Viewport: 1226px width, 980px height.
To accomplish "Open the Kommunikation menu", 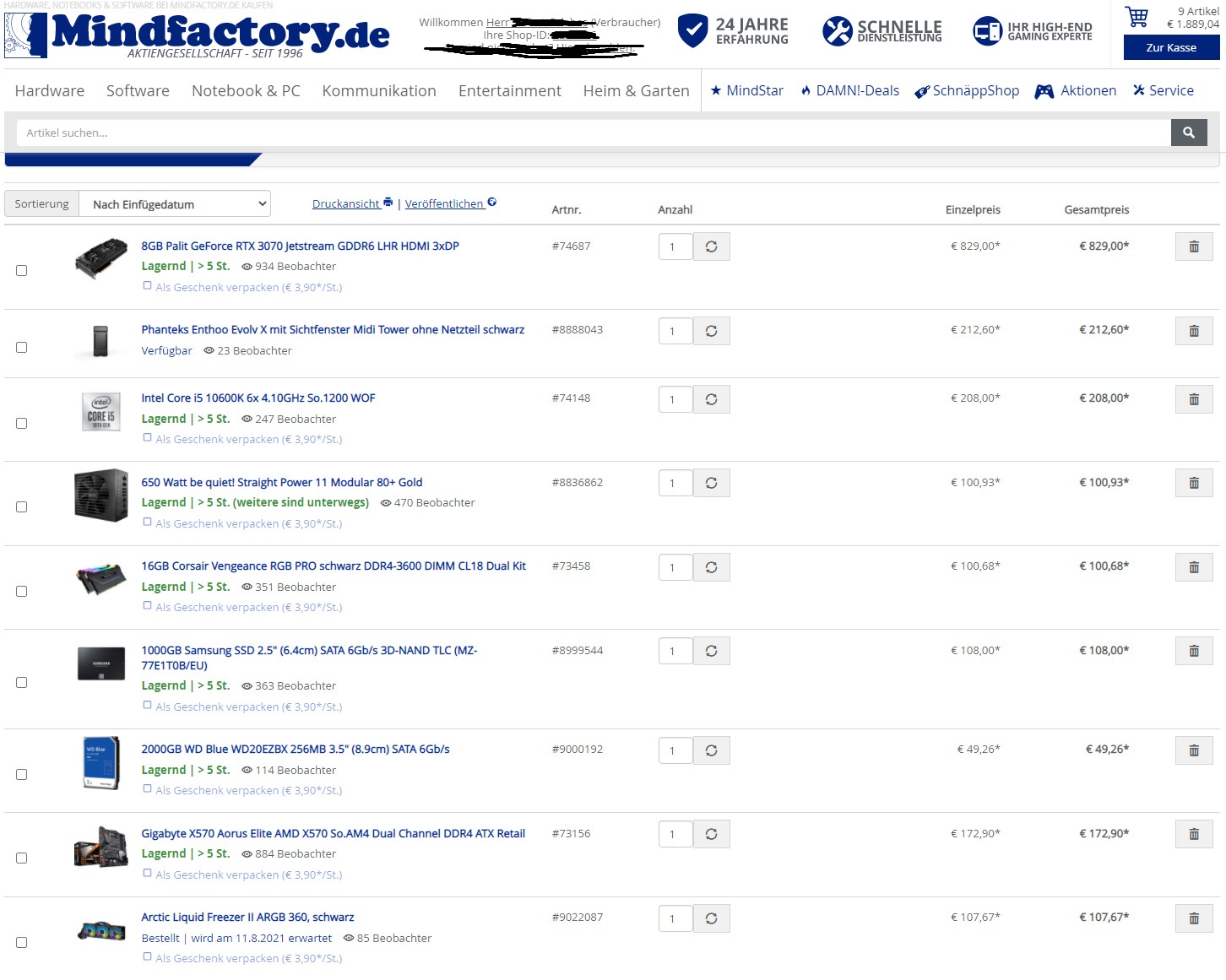I will point(379,90).
